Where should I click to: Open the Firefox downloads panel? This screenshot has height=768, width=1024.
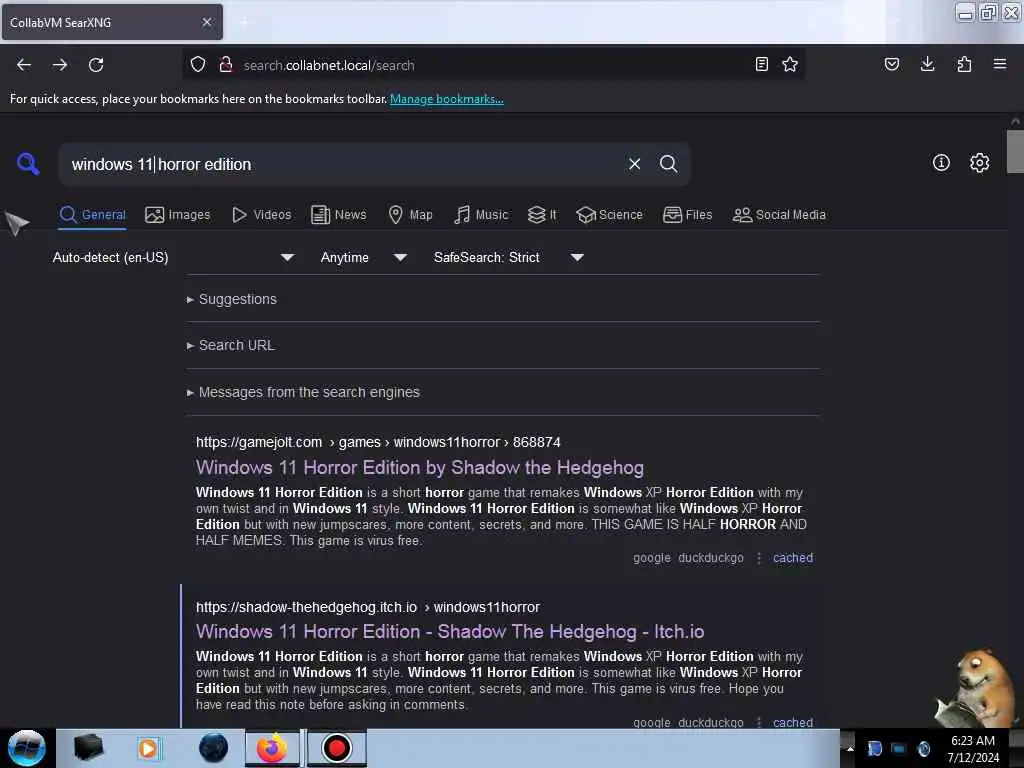927,64
